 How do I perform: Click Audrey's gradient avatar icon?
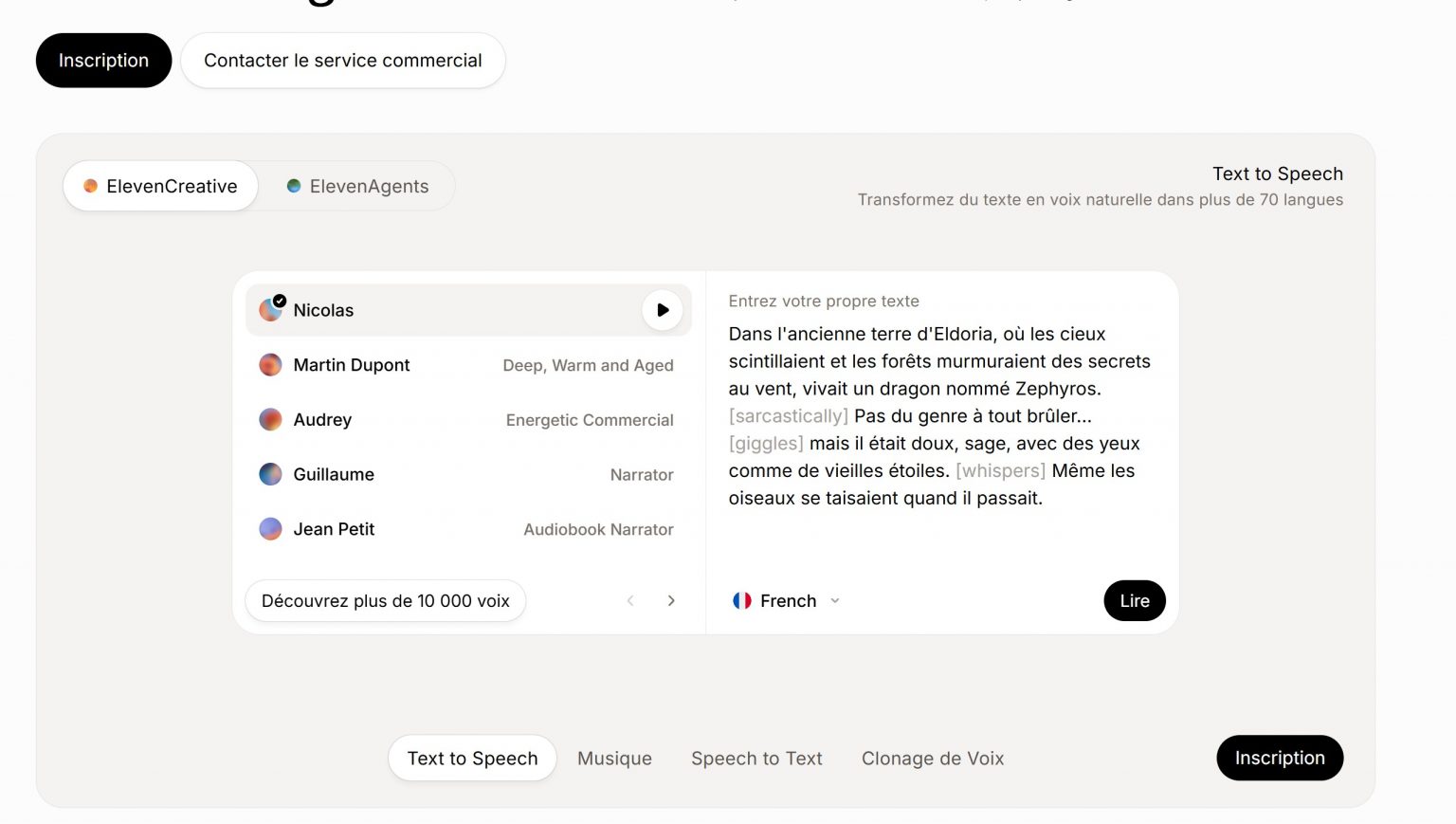tap(271, 420)
